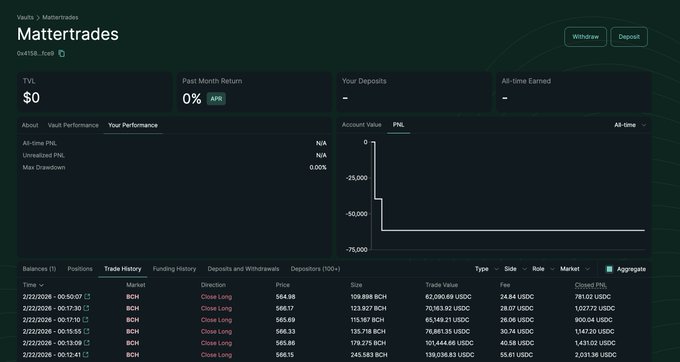Screen dimensions: 680x362
Task: Click the Direction column header
Action: (x=213, y=285)
